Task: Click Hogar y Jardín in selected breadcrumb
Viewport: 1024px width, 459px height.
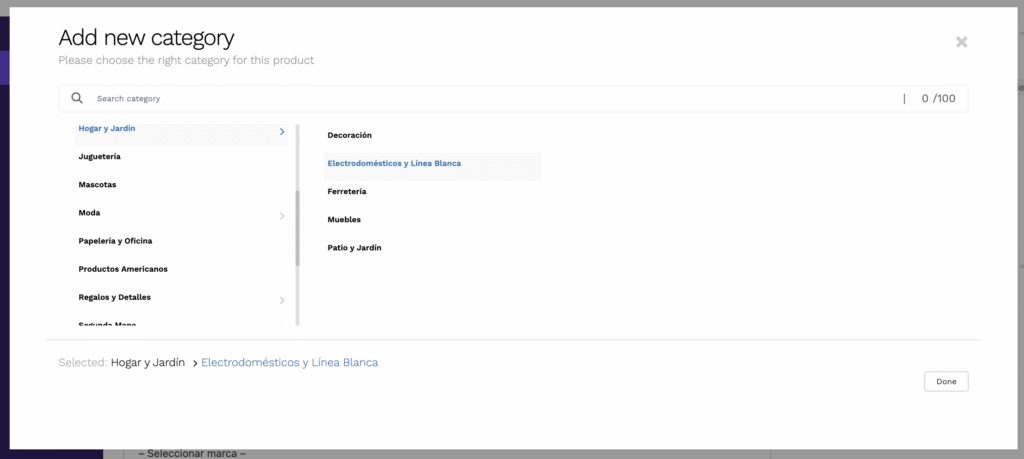Action: coord(147,363)
